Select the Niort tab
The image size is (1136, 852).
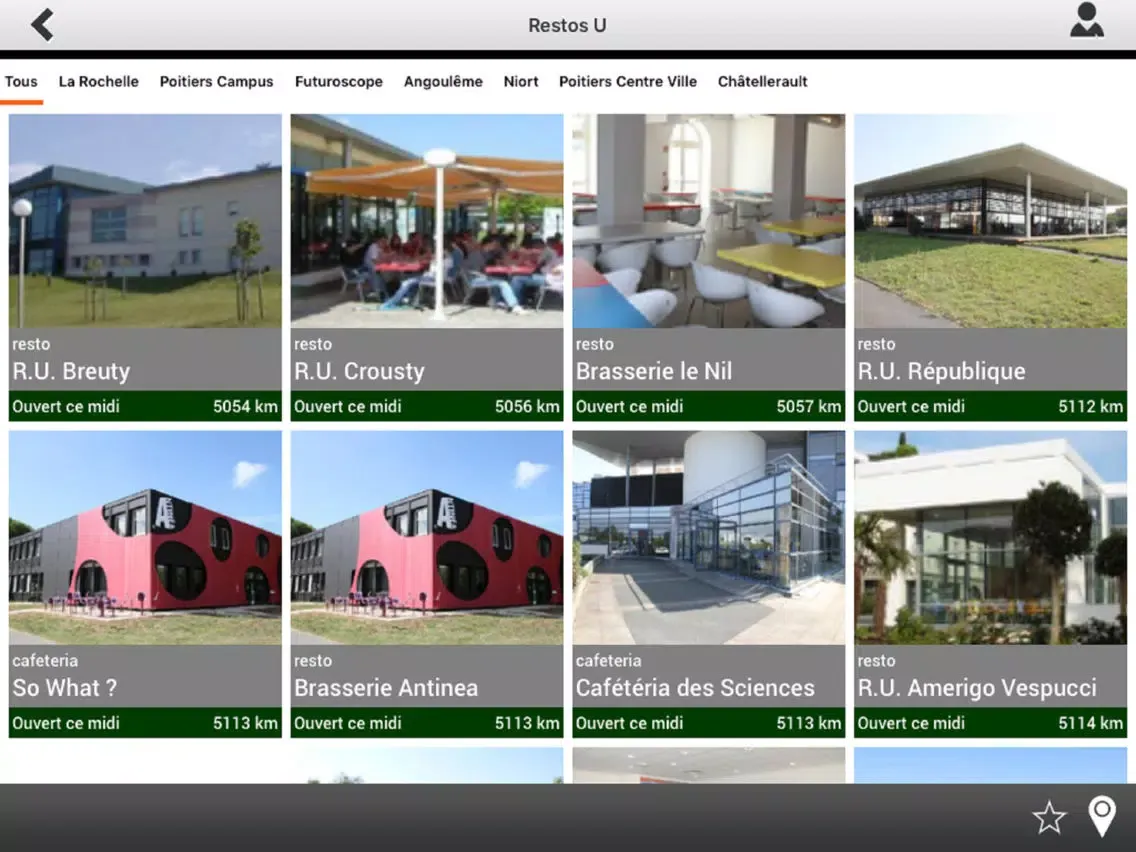[x=521, y=81]
